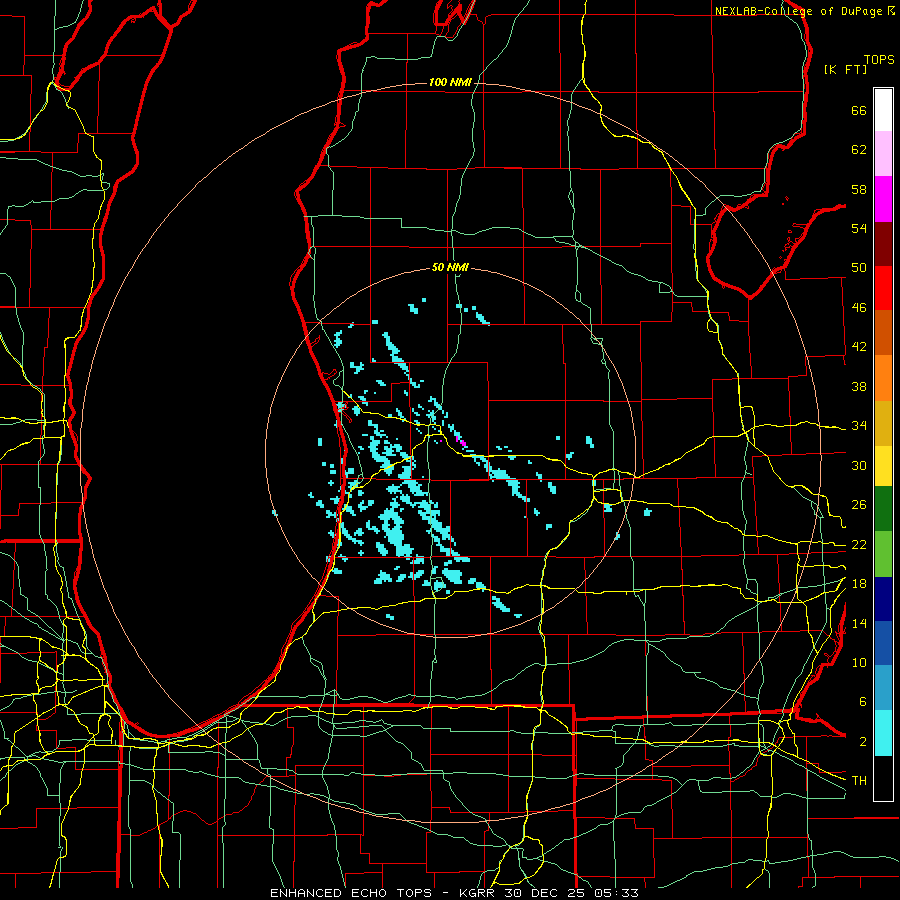Choose the yellow legend swatch
This screenshot has width=900, height=900.
tap(883, 465)
